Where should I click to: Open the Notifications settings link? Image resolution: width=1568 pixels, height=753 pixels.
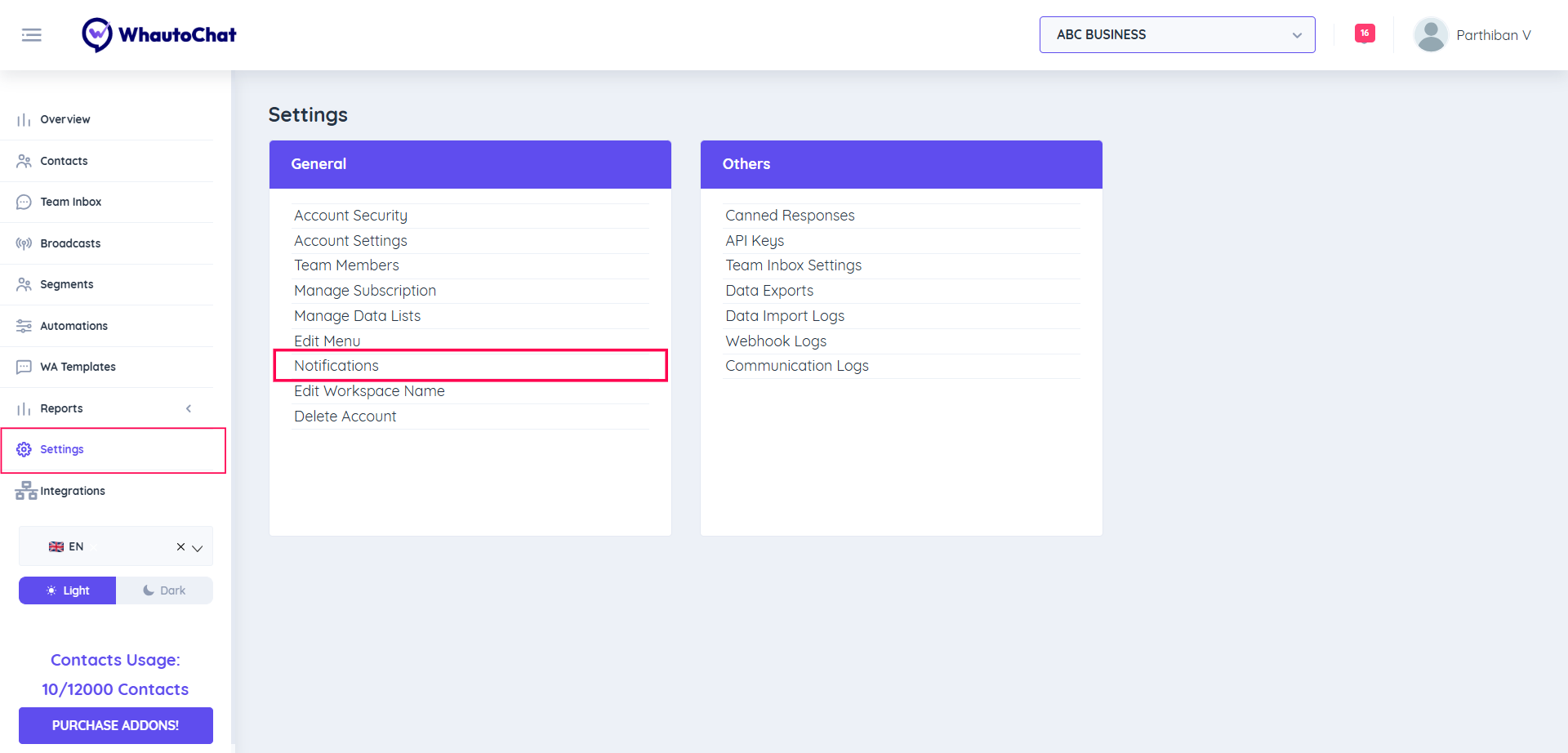336,366
